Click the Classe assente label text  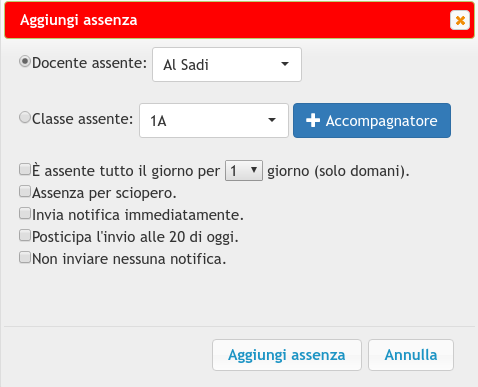click(83, 119)
